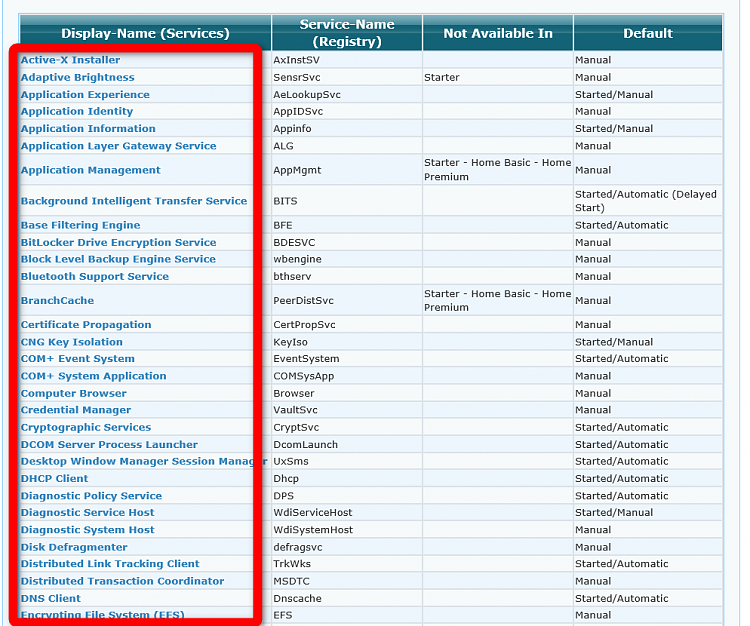Select the AxInstSV registry name cell
750x626 pixels.
click(x=347, y=60)
